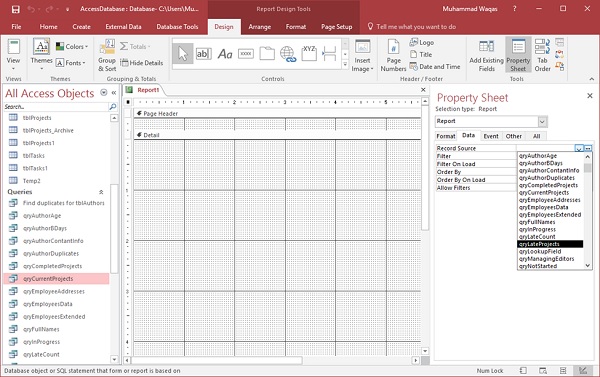Image resolution: width=600 pixels, height=377 pixels.
Task: Collapse the Queries group in navigation pane
Action: 101,192
